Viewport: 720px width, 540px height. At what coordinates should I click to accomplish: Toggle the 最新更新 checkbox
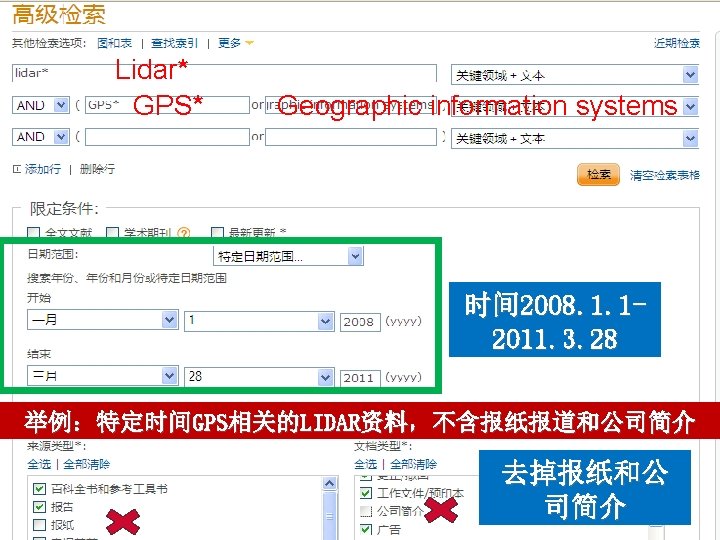tap(217, 233)
